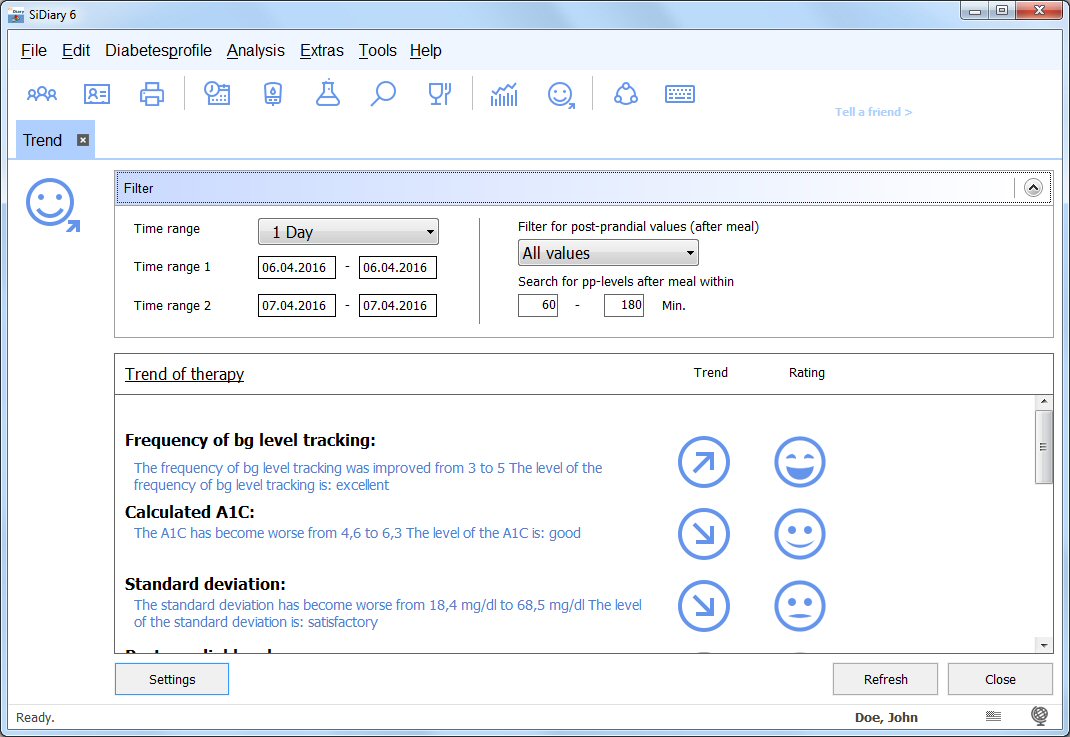Open the Analysis menu
1070x737 pixels.
pos(255,51)
